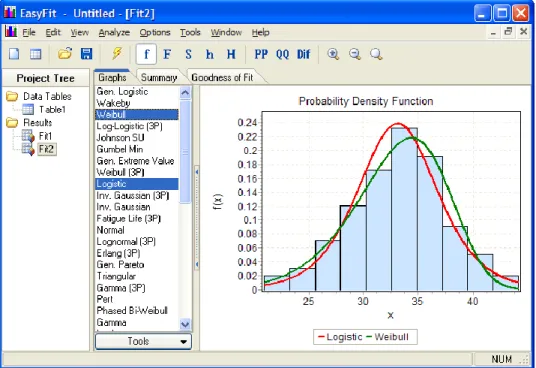The image size is (536, 368).
Task: Open the File menu
Action: point(29,32)
